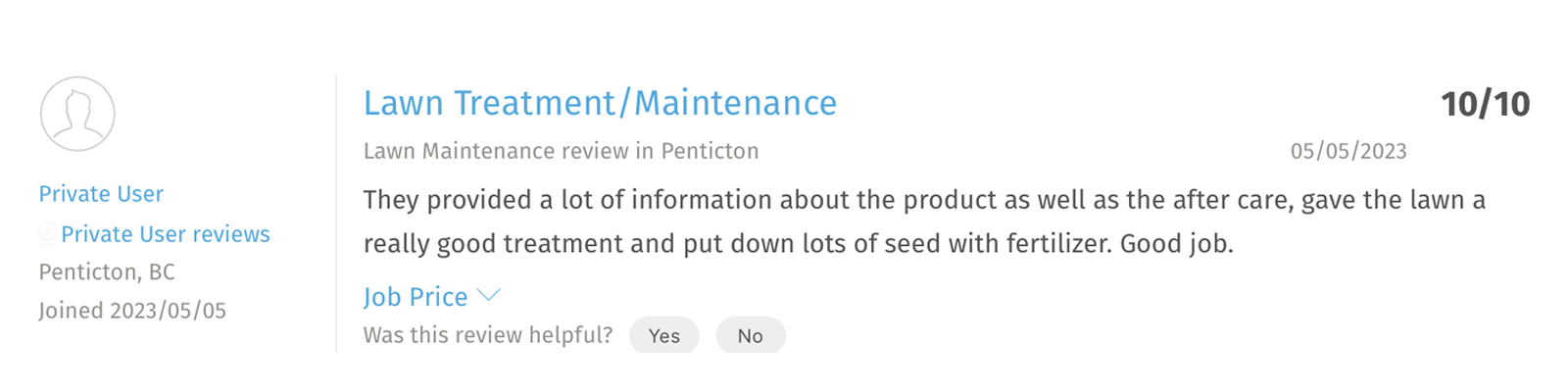The image size is (1568, 392).
Task: Click the Joined 2023/05/05 text
Action: 132,311
